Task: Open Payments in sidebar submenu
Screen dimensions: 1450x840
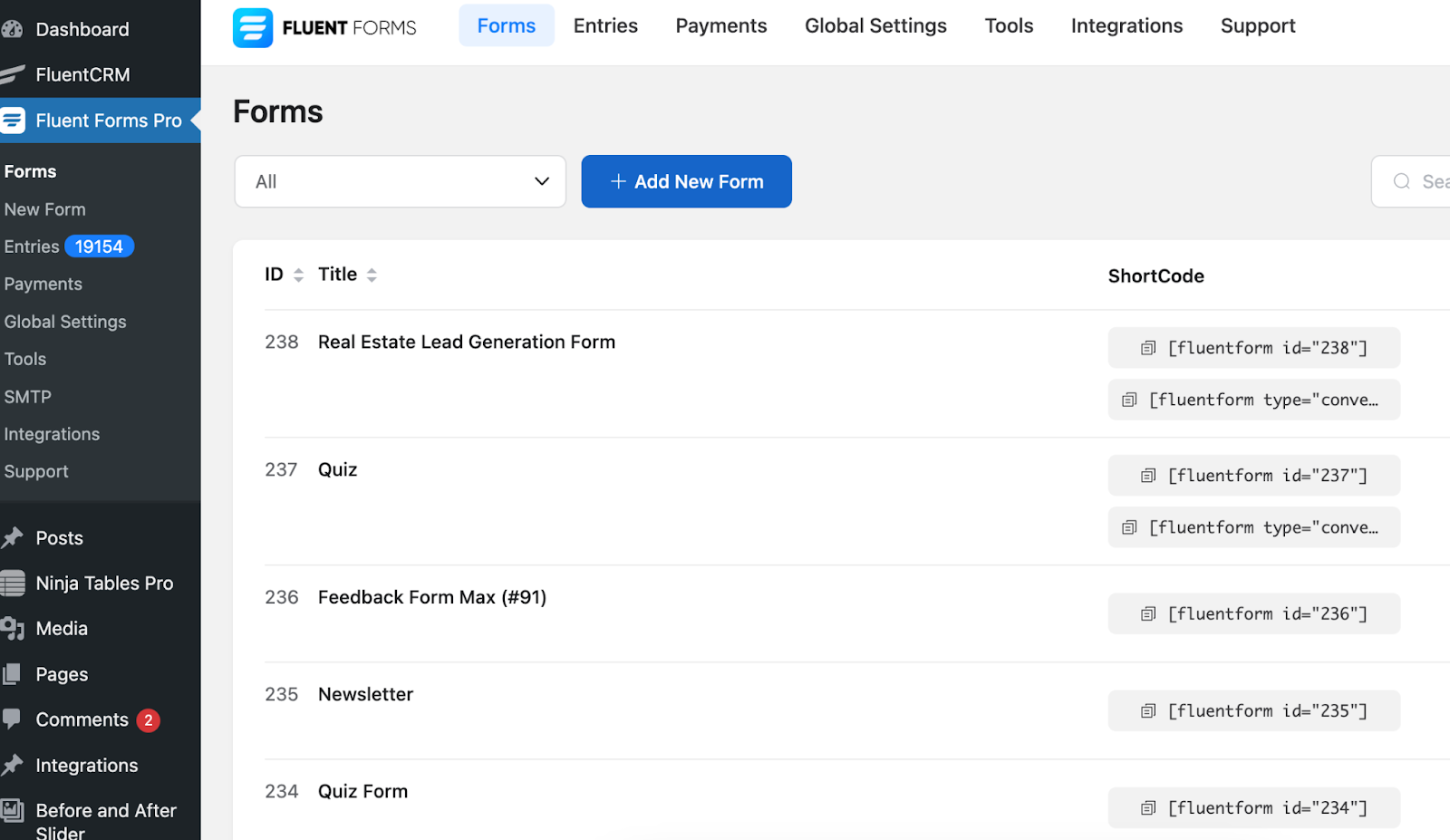Action: (x=43, y=284)
